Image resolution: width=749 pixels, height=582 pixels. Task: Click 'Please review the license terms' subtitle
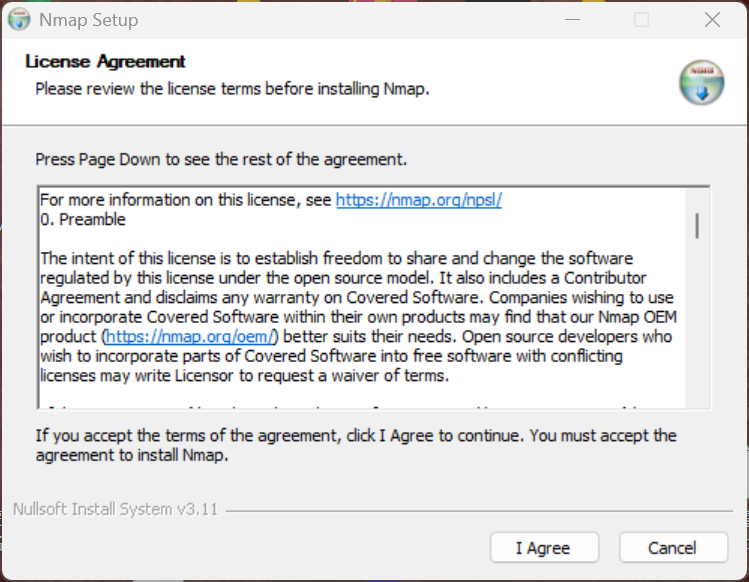click(232, 89)
